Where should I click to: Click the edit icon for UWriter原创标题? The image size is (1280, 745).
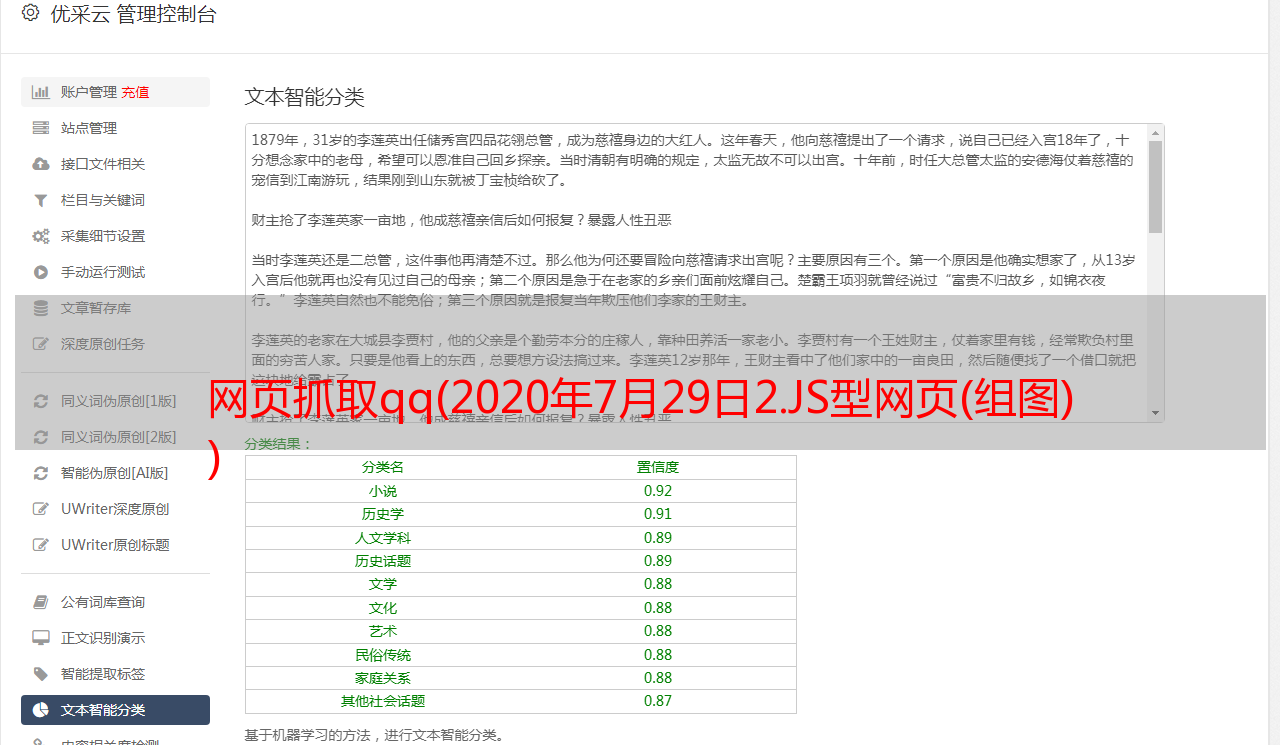(41, 545)
